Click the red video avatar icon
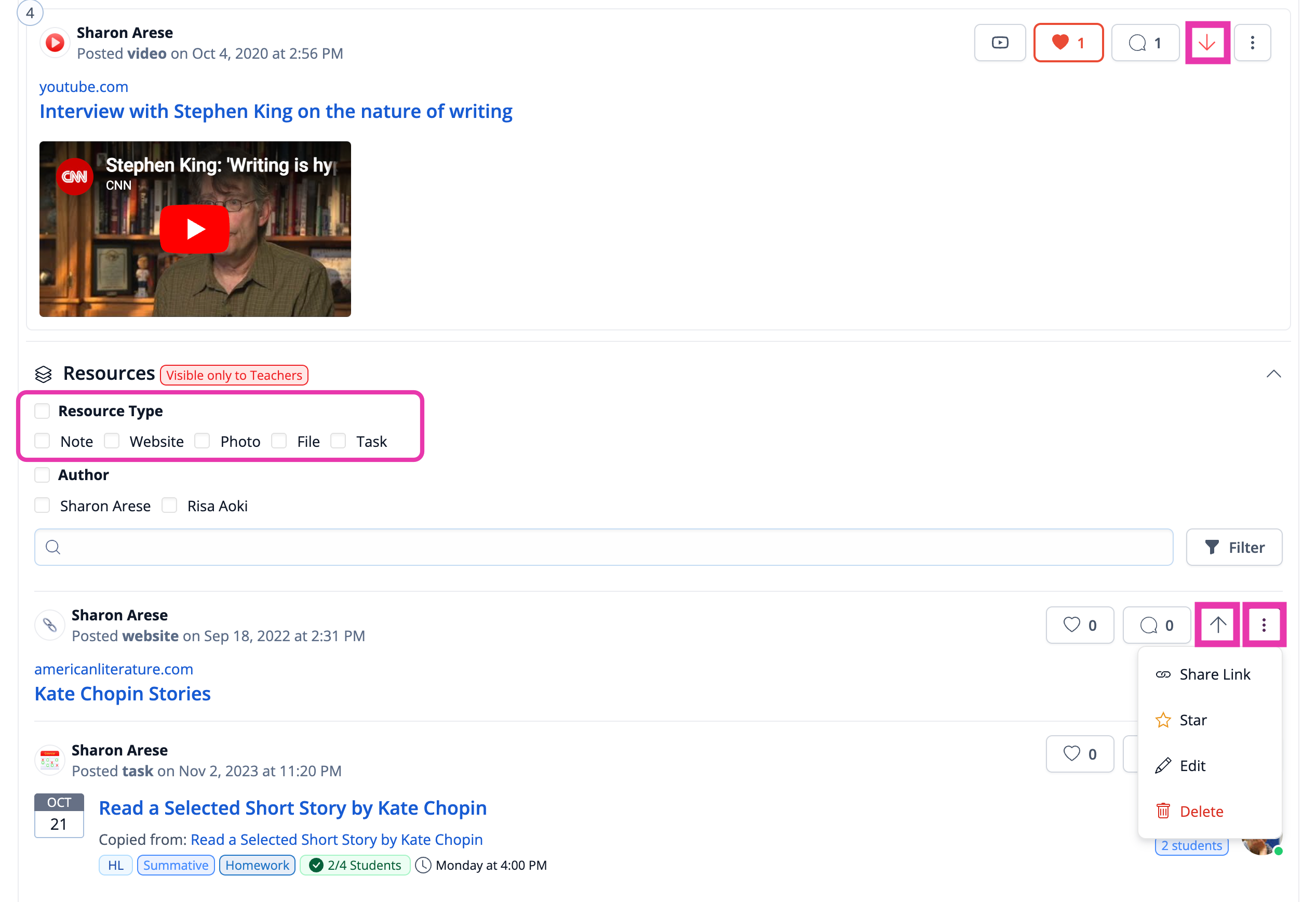The height and width of the screenshot is (902, 1316). coord(55,43)
